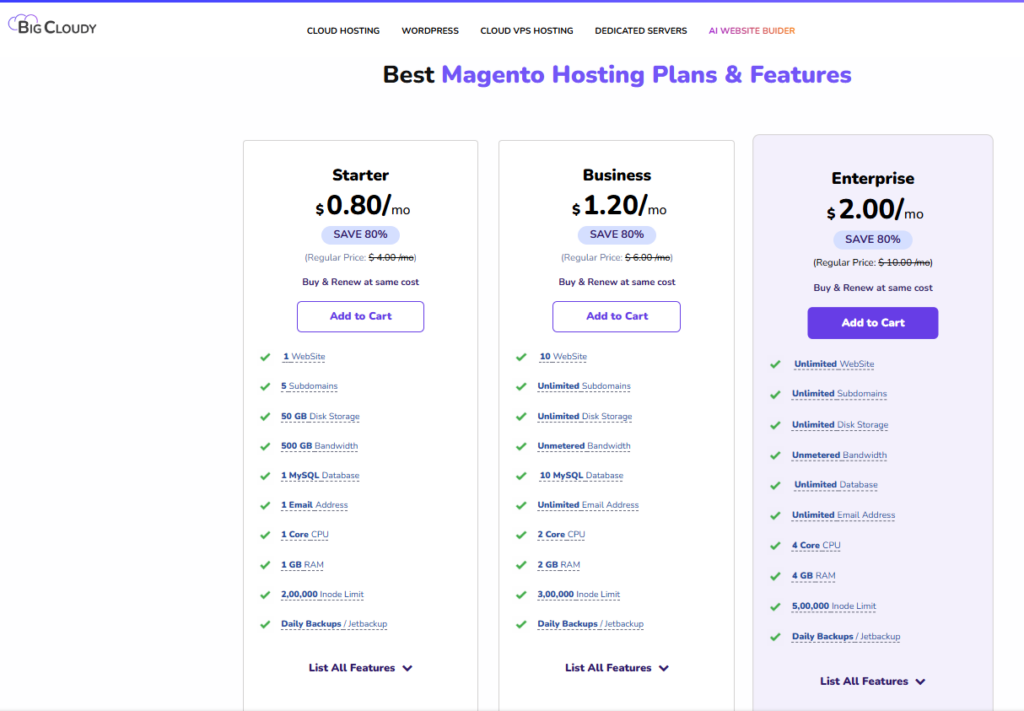Click '10 WebSite' in Business plan
This screenshot has height=711, width=1024.
(563, 356)
